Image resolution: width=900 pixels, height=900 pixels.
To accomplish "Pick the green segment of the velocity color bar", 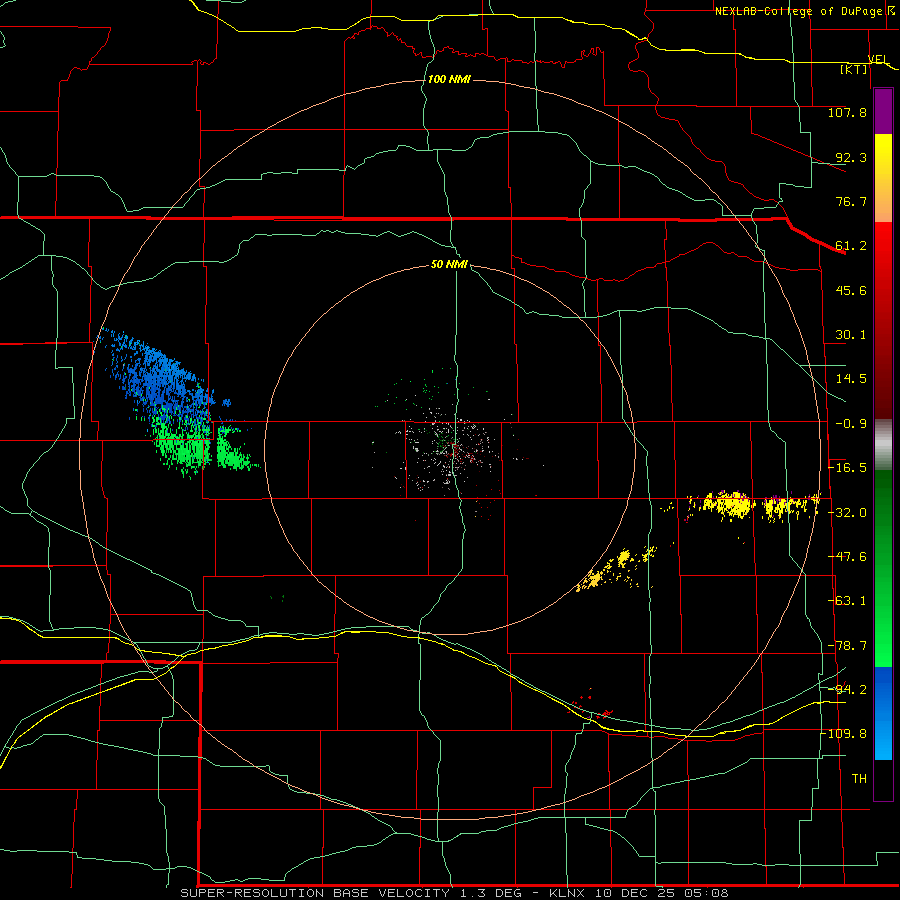I will point(883,568).
